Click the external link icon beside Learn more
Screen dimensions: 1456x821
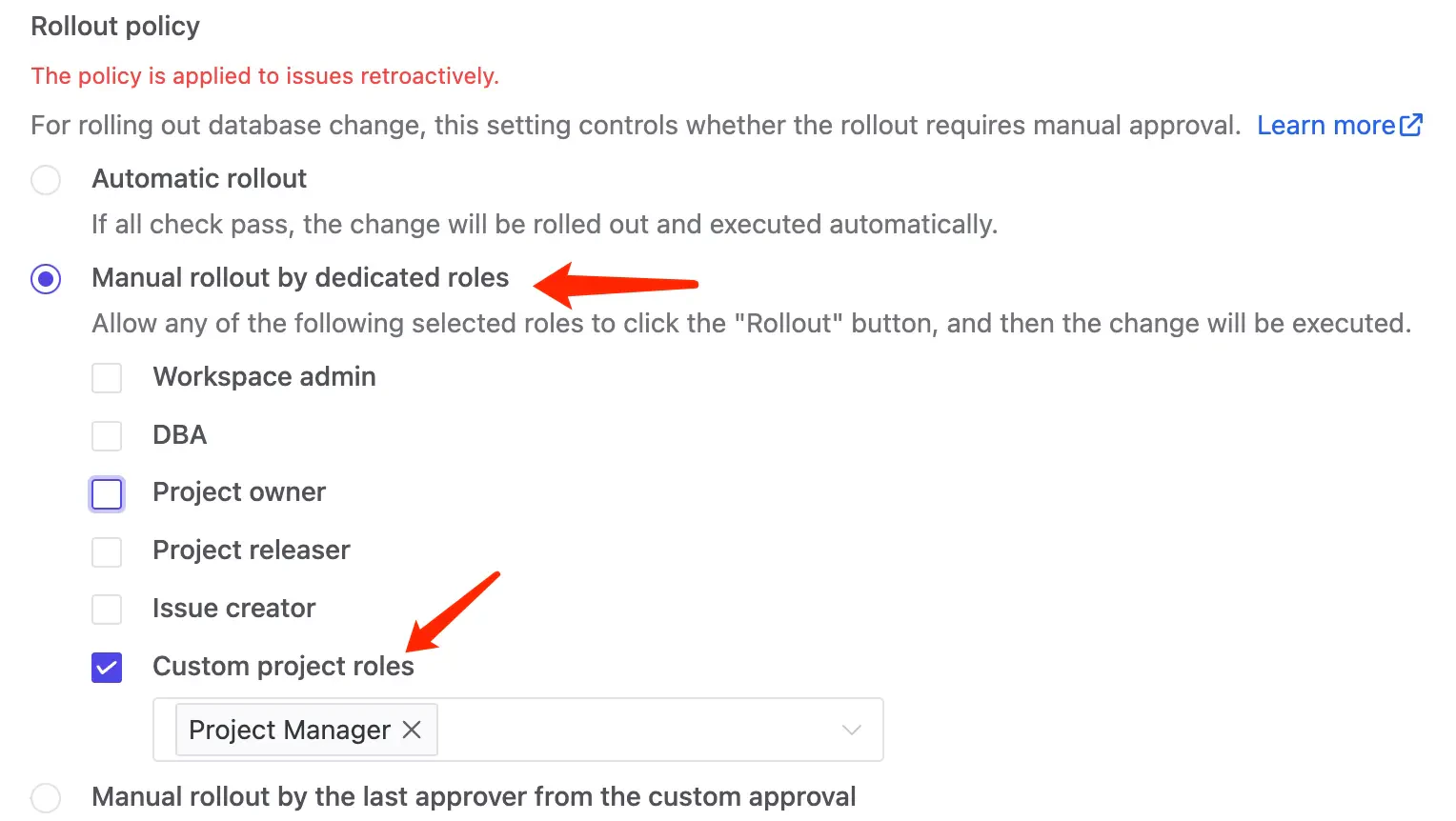(1411, 124)
